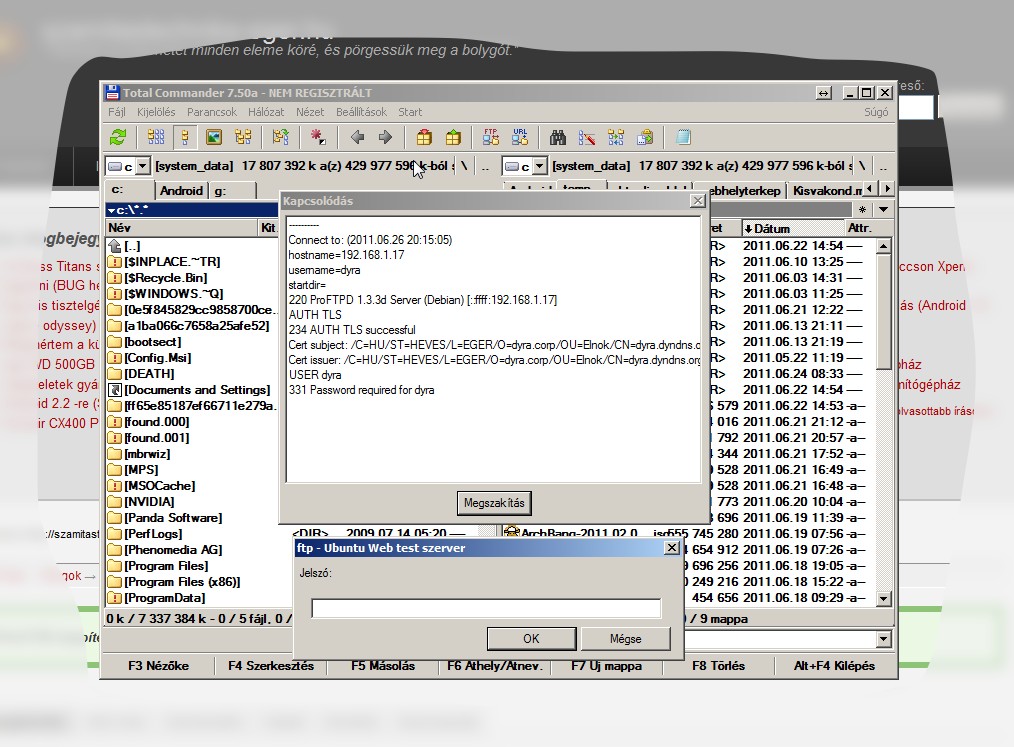Screen dimensions: 1014x747
Task: Click the folder icon of [Documents and Settings]
Action: 115,390
